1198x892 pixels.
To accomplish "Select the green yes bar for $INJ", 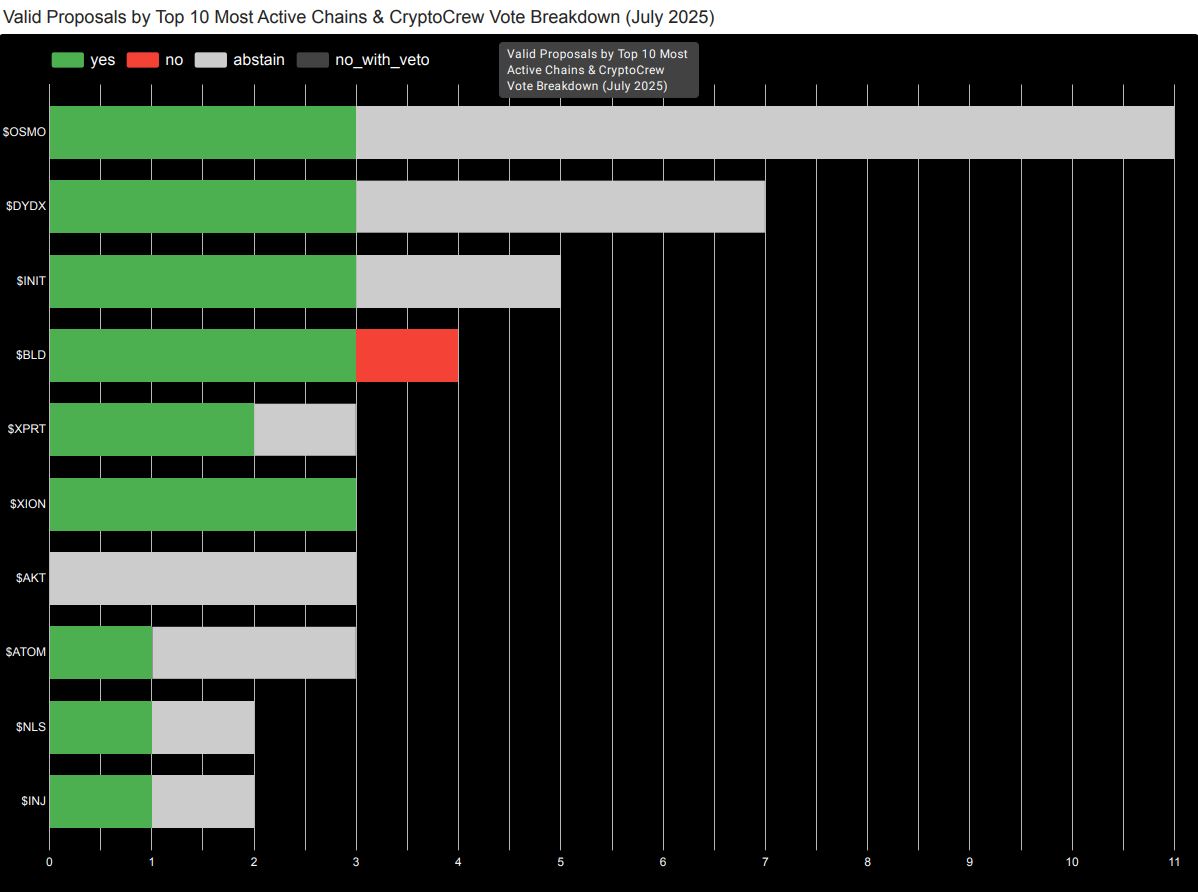I will pos(101,802).
